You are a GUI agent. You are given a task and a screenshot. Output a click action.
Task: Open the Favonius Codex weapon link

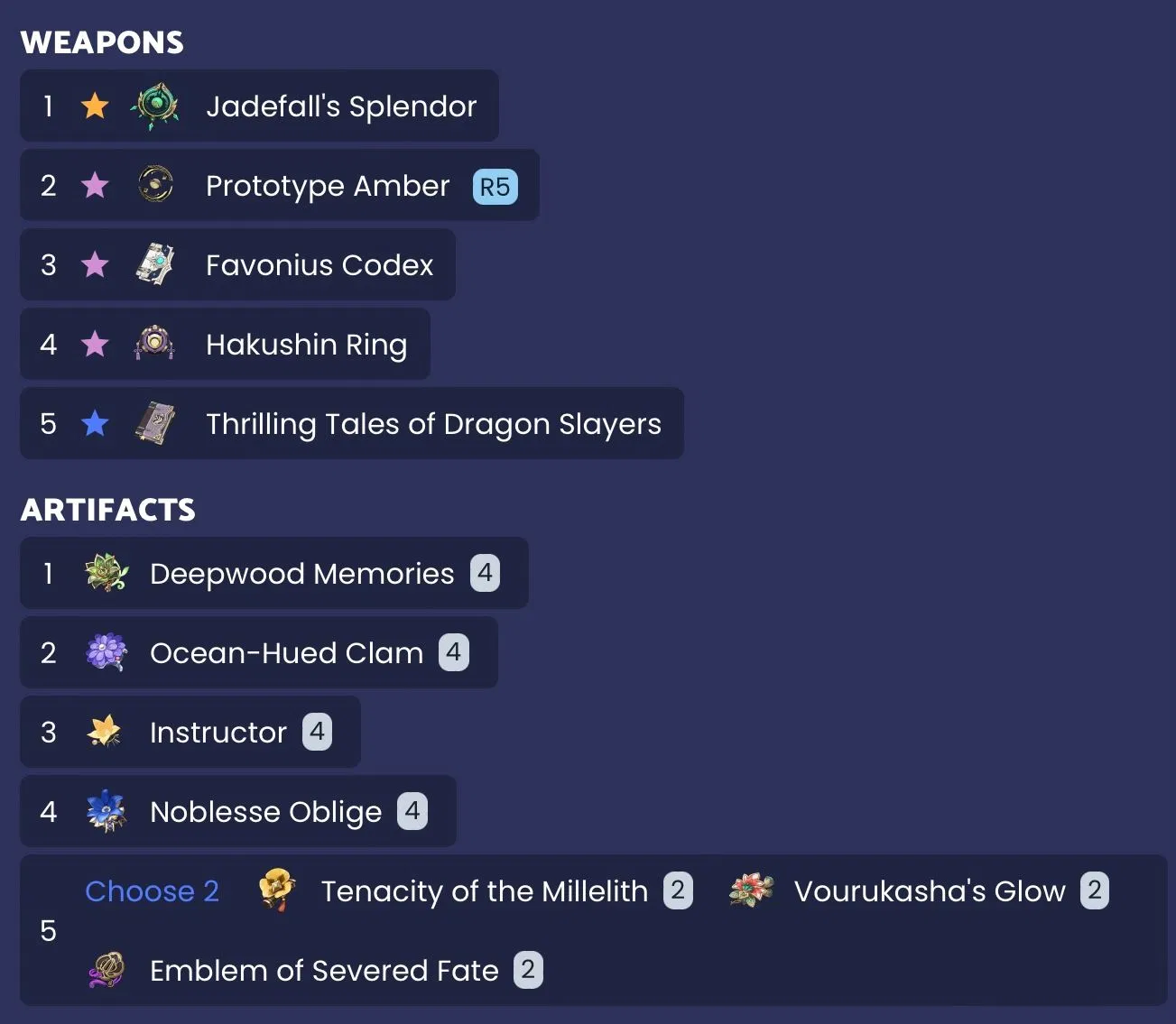pos(319,265)
